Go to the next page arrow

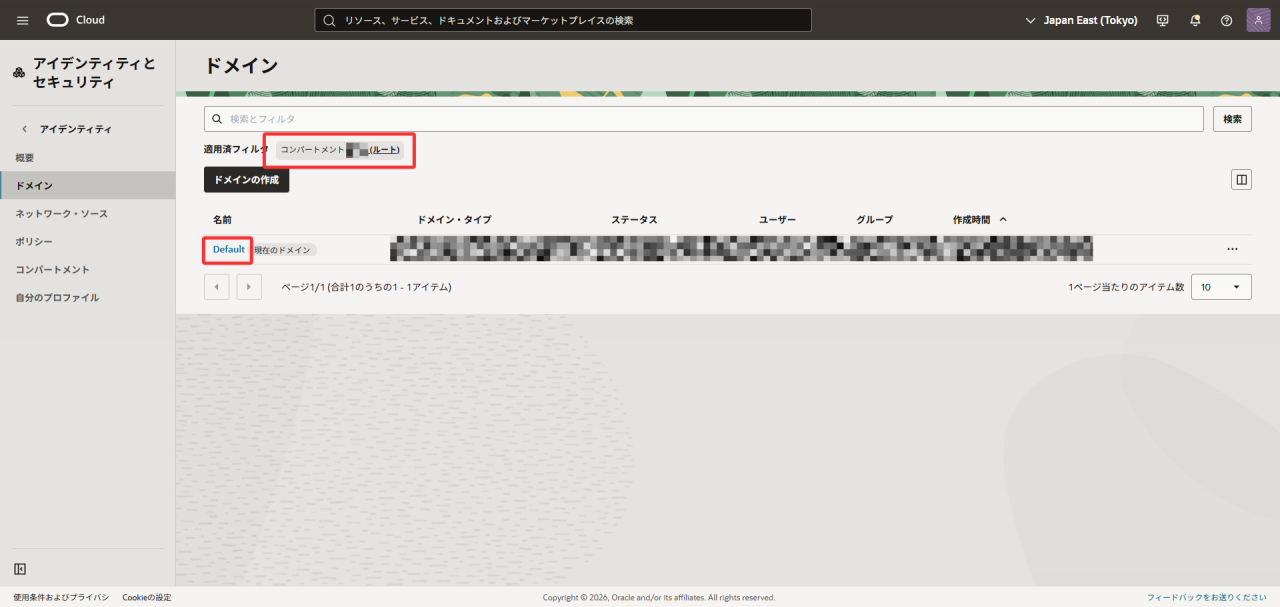tap(249, 287)
